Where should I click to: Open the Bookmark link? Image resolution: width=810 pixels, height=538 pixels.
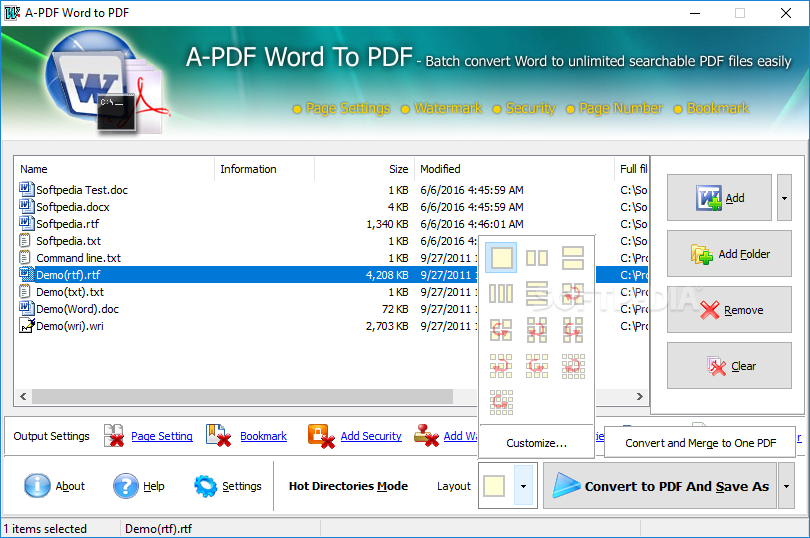263,436
